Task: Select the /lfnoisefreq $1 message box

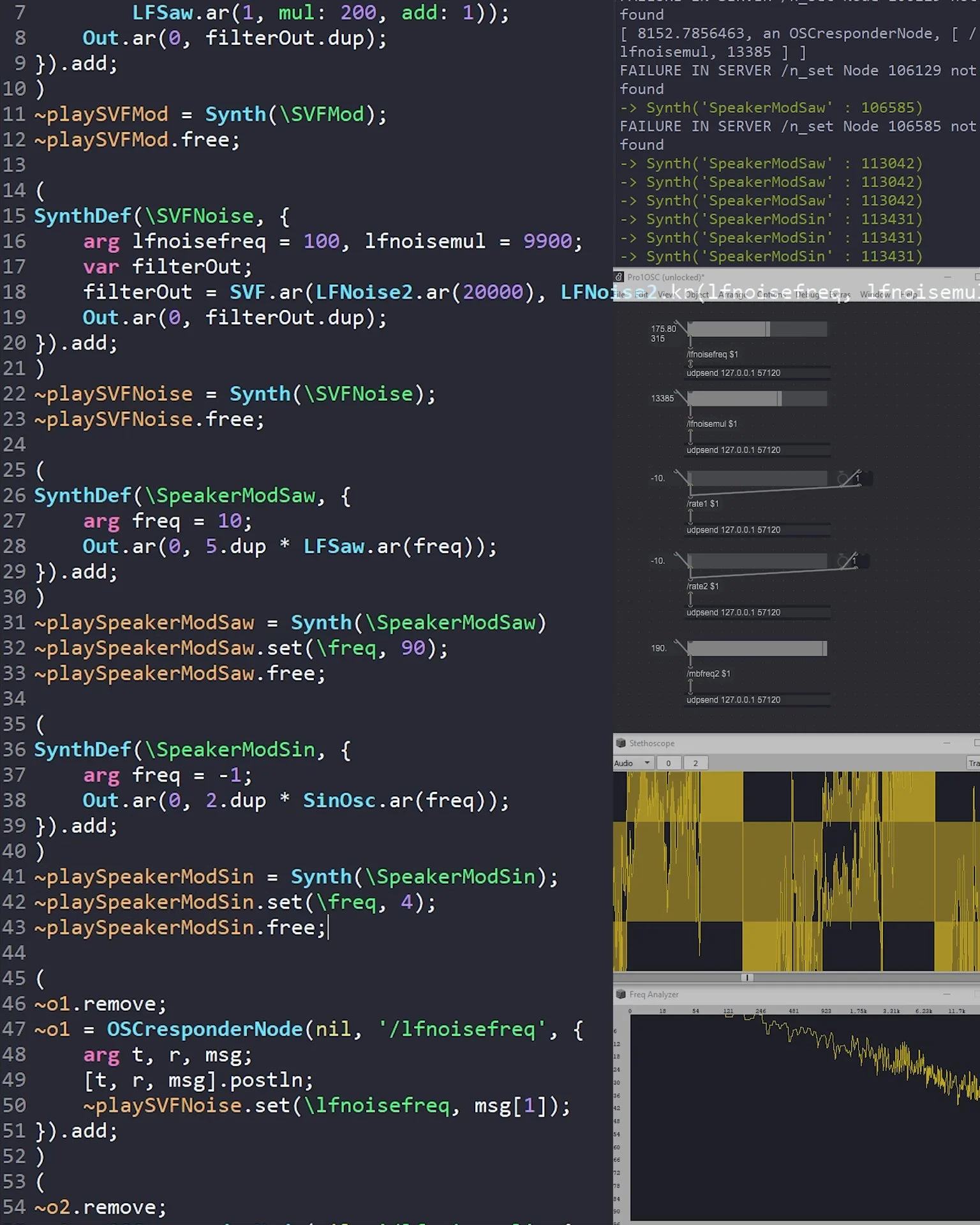Action: 712,355
